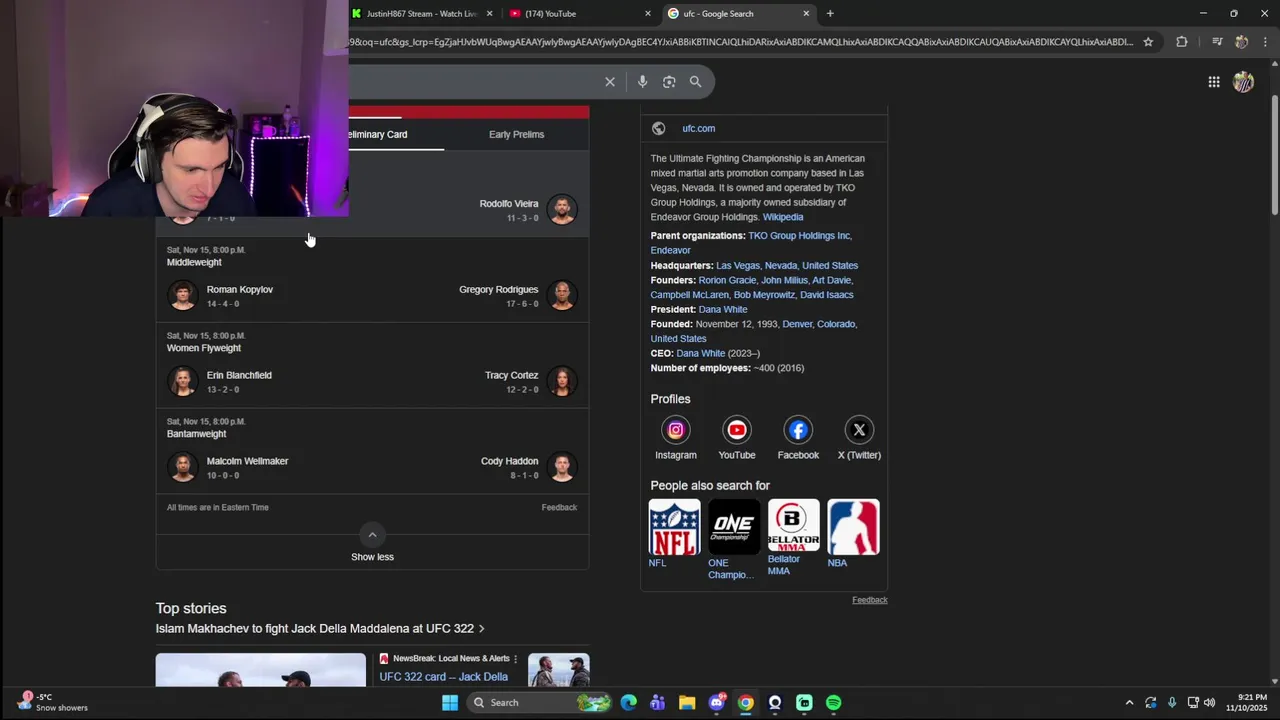
Task: Open ONE Championship related search
Action: 734,540
